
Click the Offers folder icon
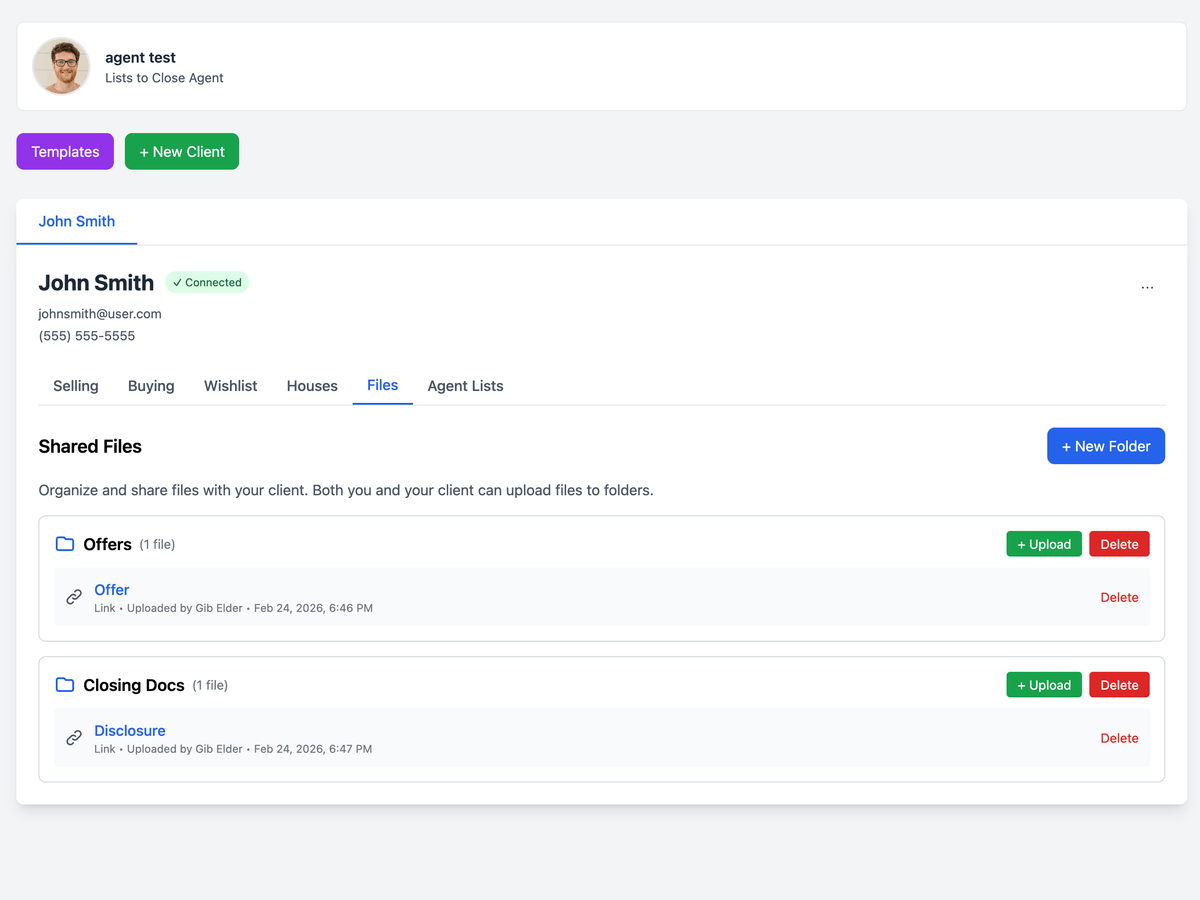[x=65, y=544]
